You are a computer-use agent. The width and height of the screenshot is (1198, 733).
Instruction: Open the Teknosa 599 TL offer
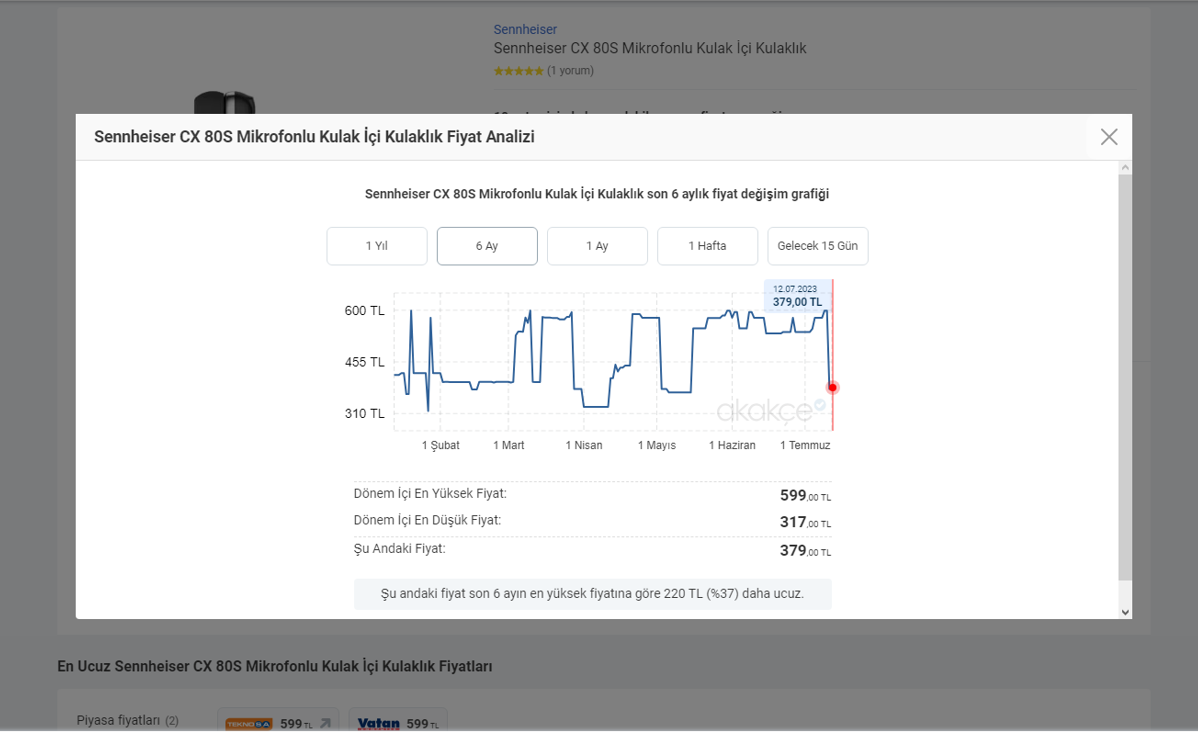pos(267,723)
